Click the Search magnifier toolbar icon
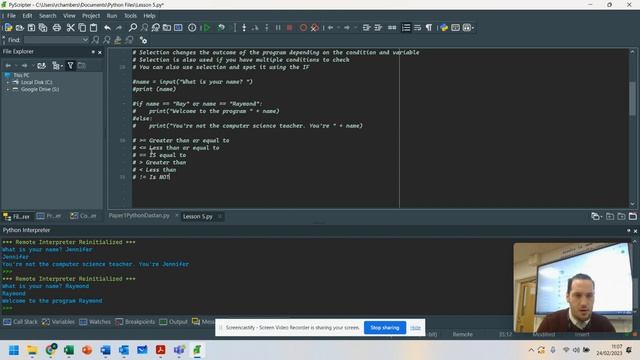Image resolution: width=640 pixels, height=360 pixels. (133, 28)
